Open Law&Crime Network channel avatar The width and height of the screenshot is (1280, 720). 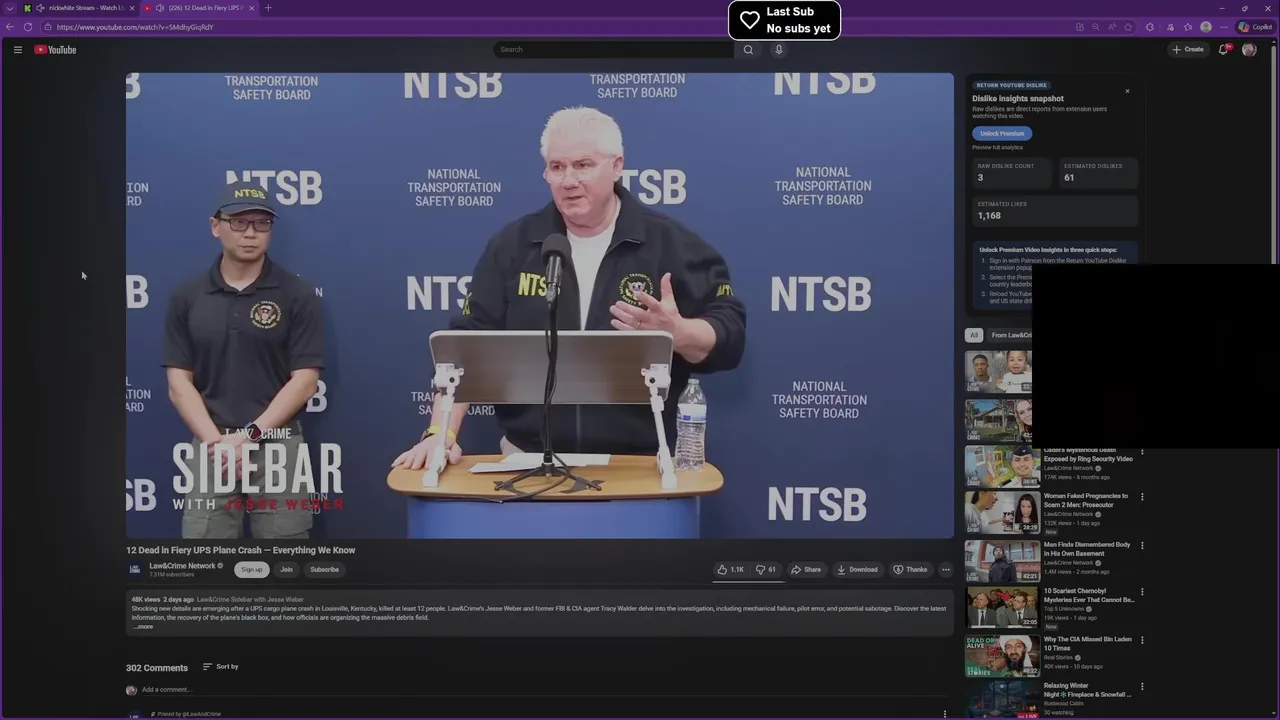click(135, 570)
